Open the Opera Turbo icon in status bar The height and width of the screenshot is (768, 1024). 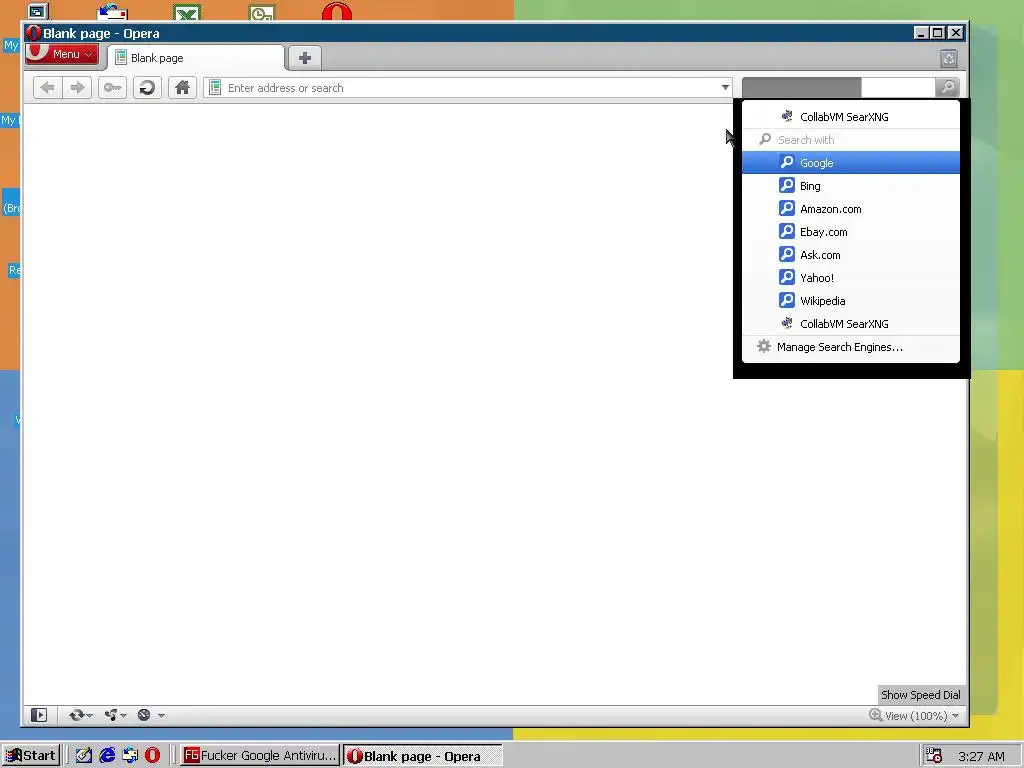pos(144,715)
